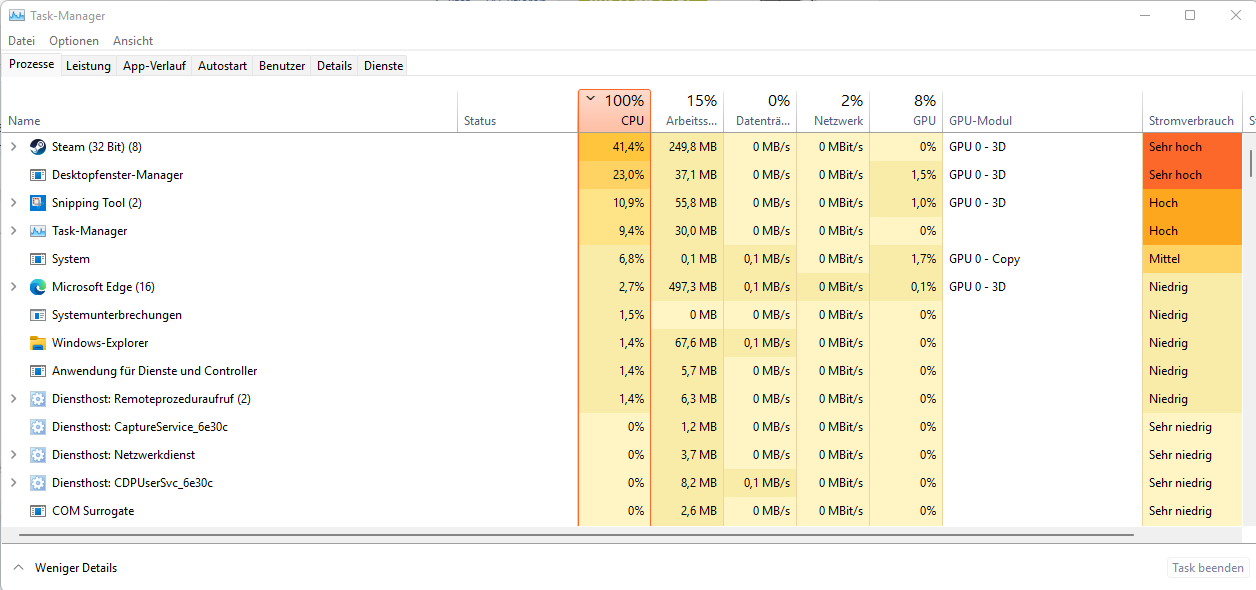Select Steam's 41,4% CPU cell

pyautogui.click(x=614, y=147)
